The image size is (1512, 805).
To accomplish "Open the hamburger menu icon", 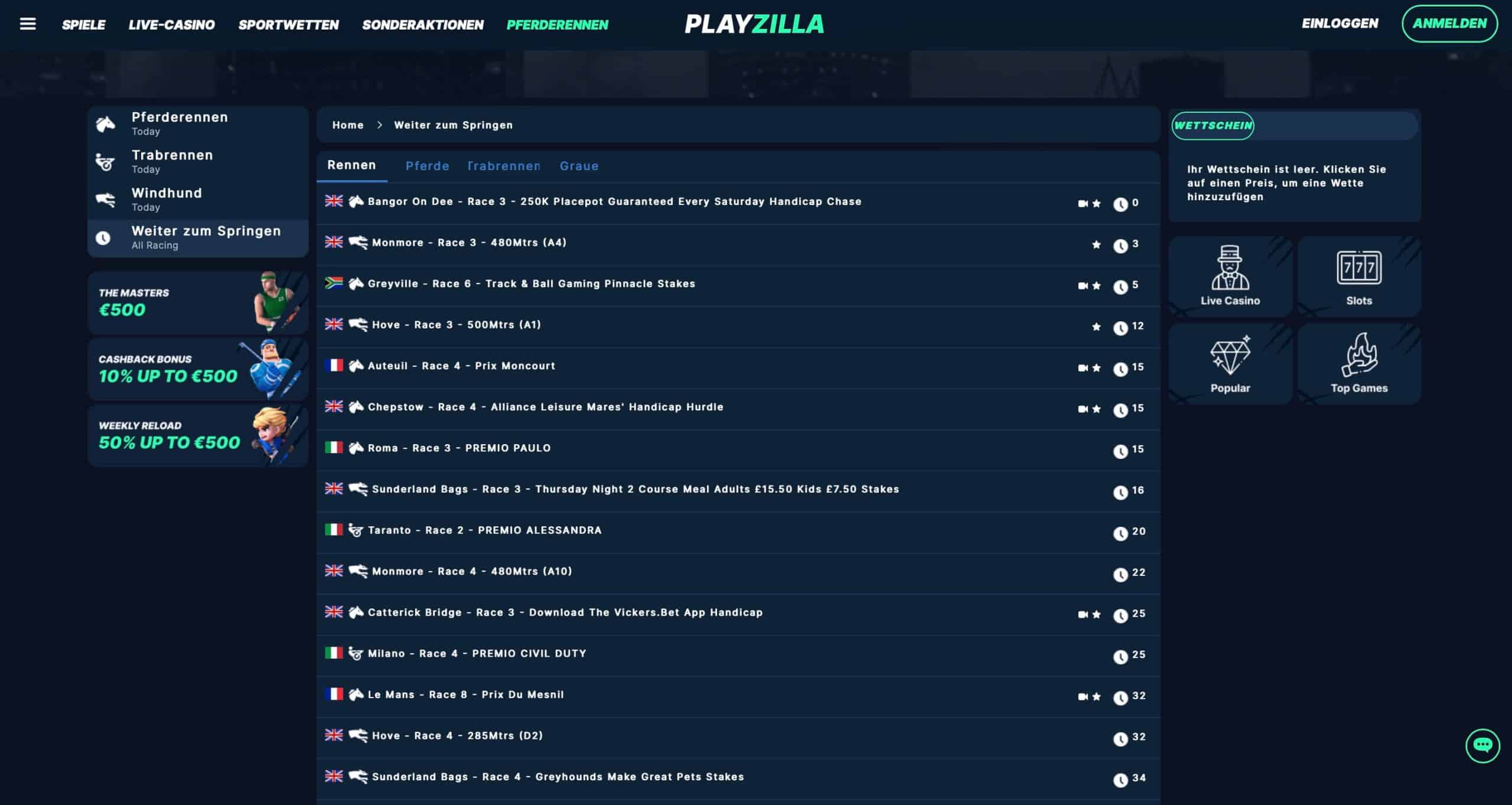I will coord(28,24).
